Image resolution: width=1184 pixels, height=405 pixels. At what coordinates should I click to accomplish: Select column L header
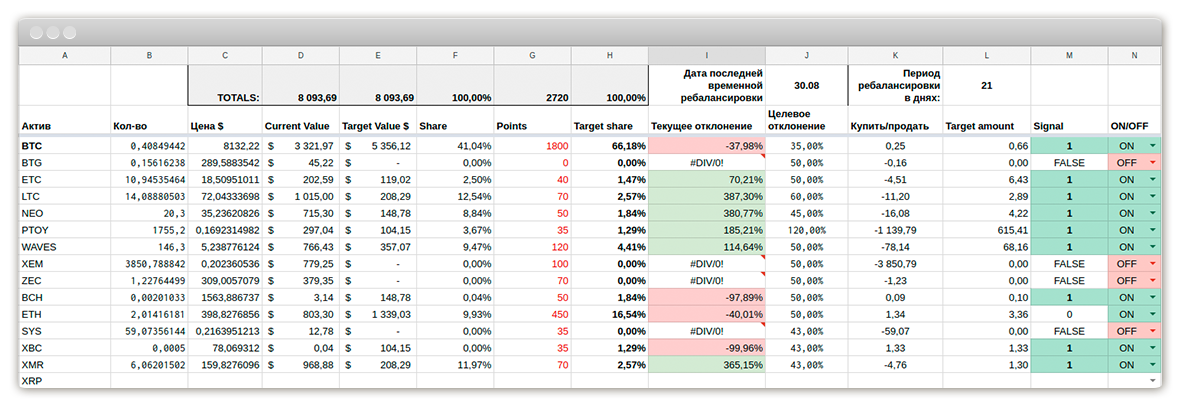[986, 56]
